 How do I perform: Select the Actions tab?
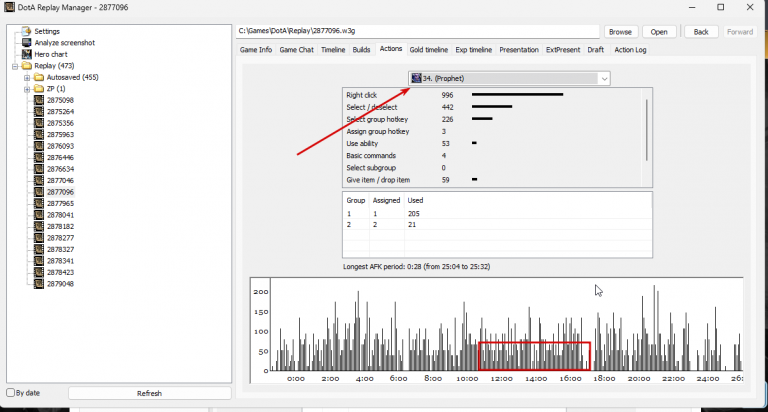click(391, 48)
